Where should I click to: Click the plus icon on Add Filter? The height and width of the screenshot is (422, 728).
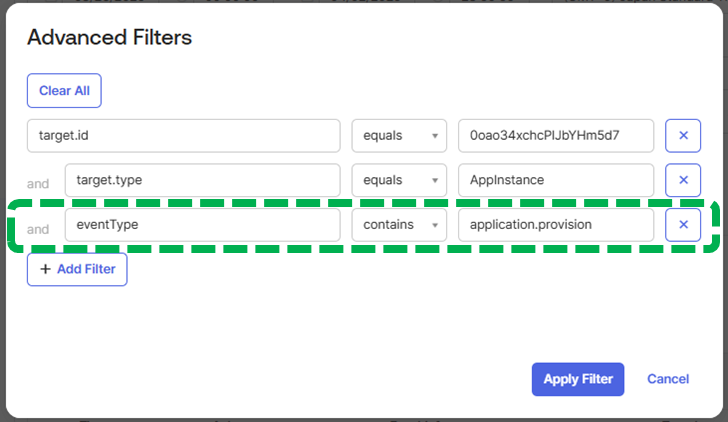45,269
